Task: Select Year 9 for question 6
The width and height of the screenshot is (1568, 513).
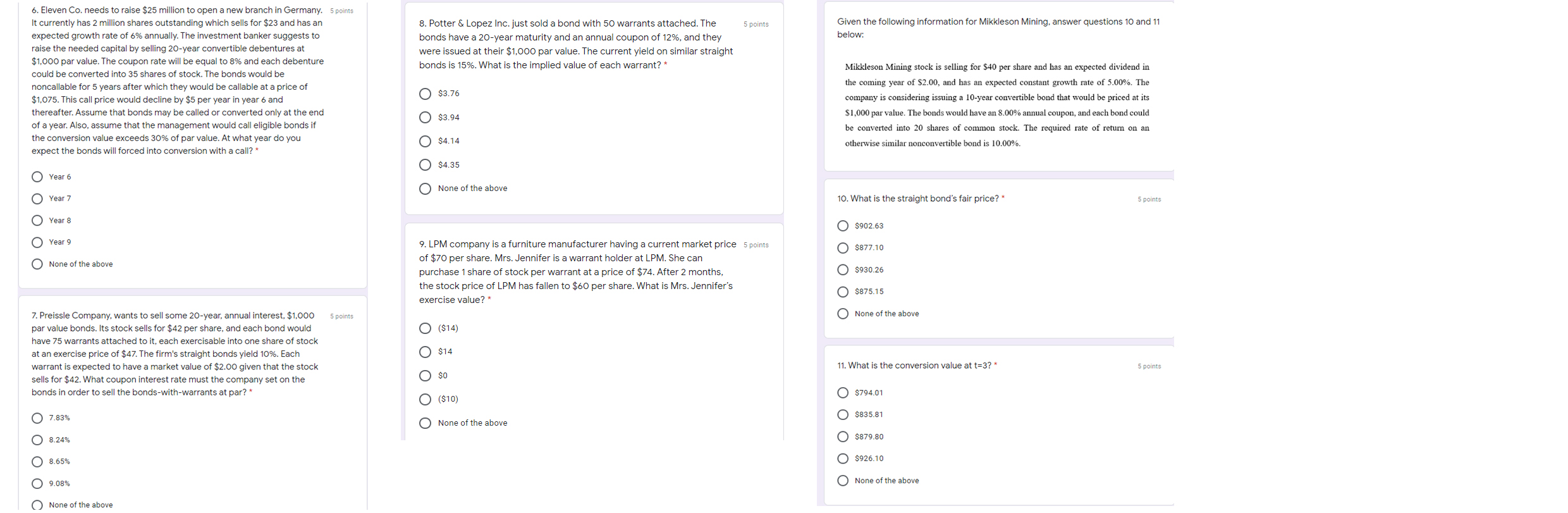Action: click(x=37, y=242)
